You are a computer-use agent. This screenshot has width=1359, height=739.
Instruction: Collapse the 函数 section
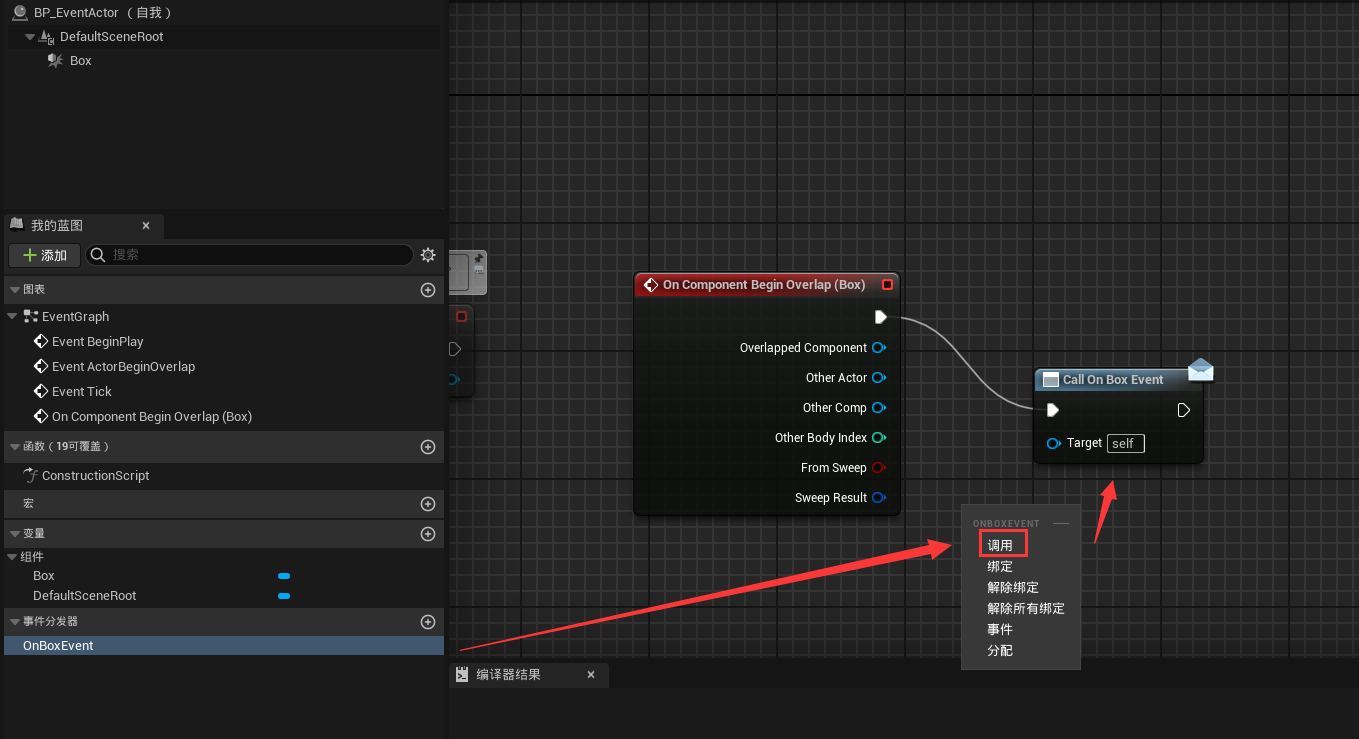point(14,446)
